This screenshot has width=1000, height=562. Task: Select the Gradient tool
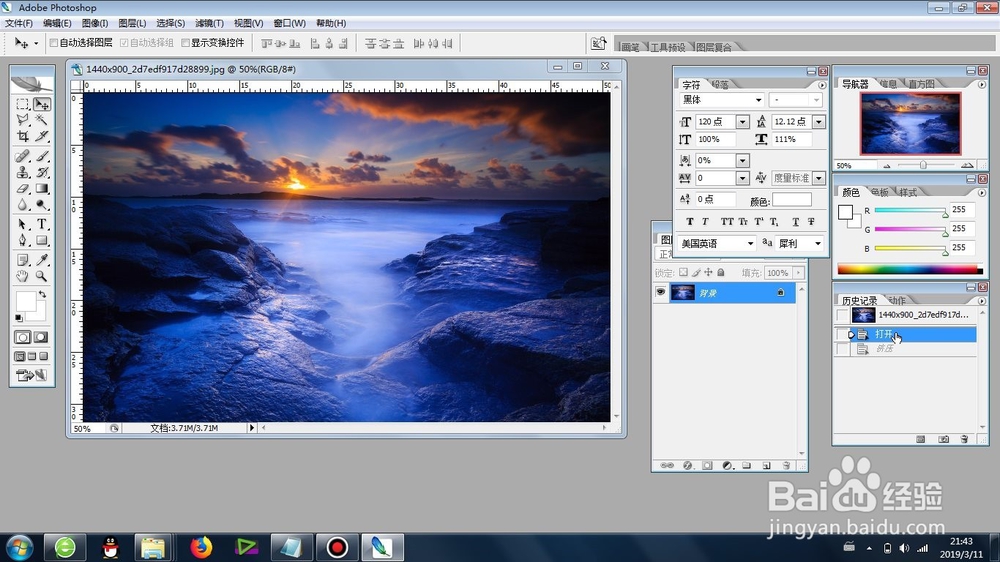pos(42,189)
